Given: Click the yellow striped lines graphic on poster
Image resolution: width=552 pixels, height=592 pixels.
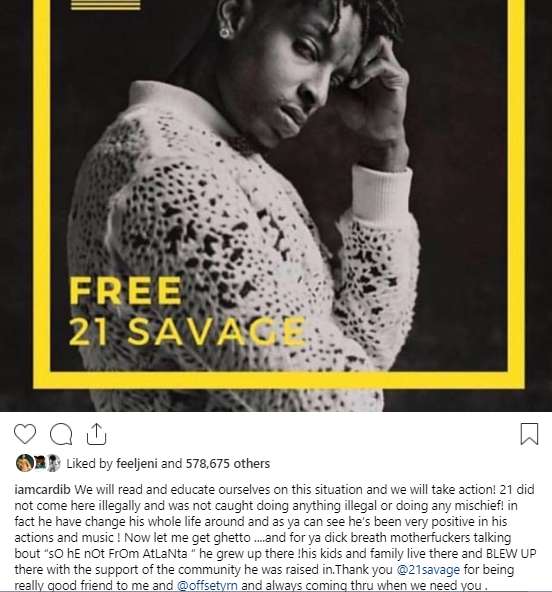Looking at the screenshot, I should pos(106,5).
